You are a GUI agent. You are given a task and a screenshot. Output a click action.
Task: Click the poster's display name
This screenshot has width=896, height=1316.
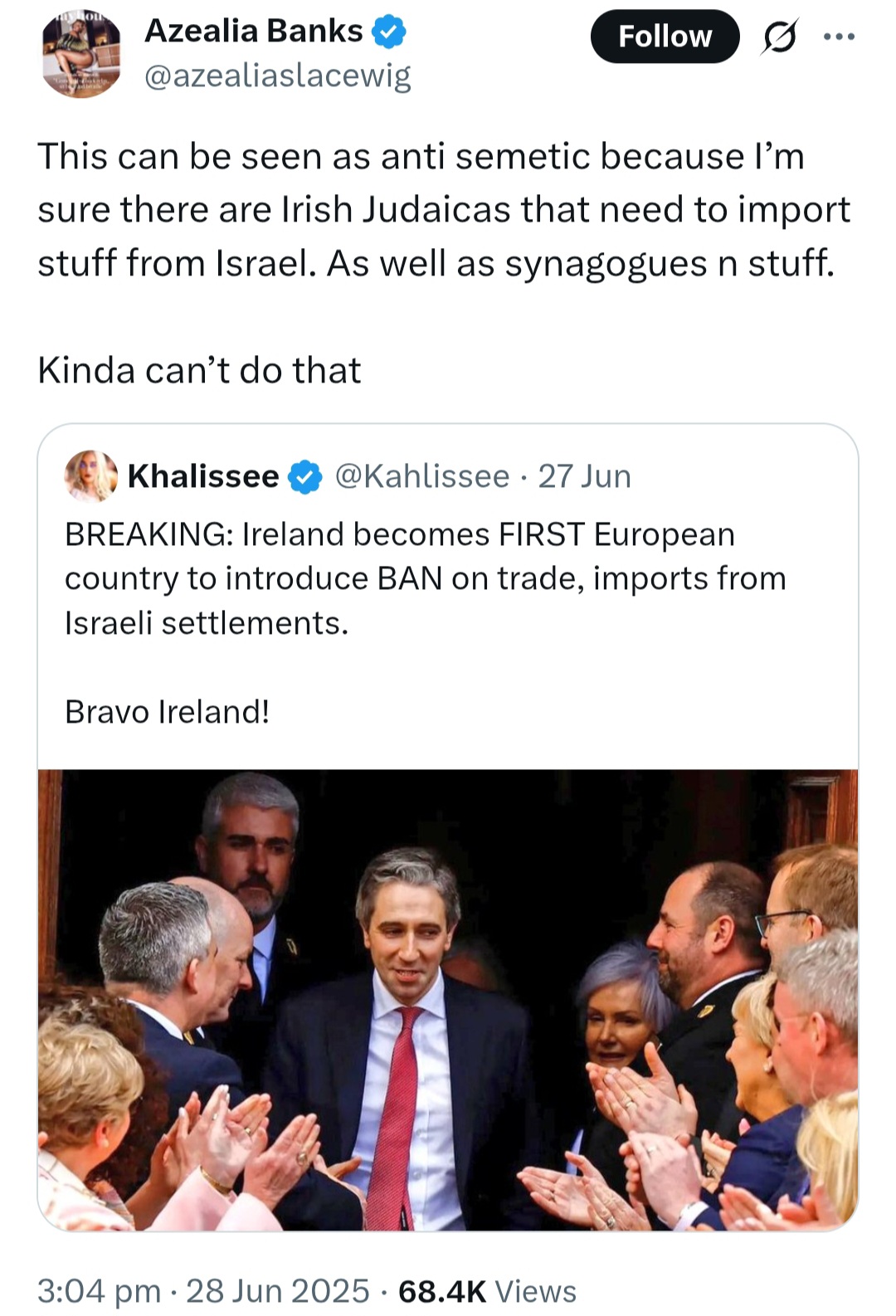tap(253, 31)
